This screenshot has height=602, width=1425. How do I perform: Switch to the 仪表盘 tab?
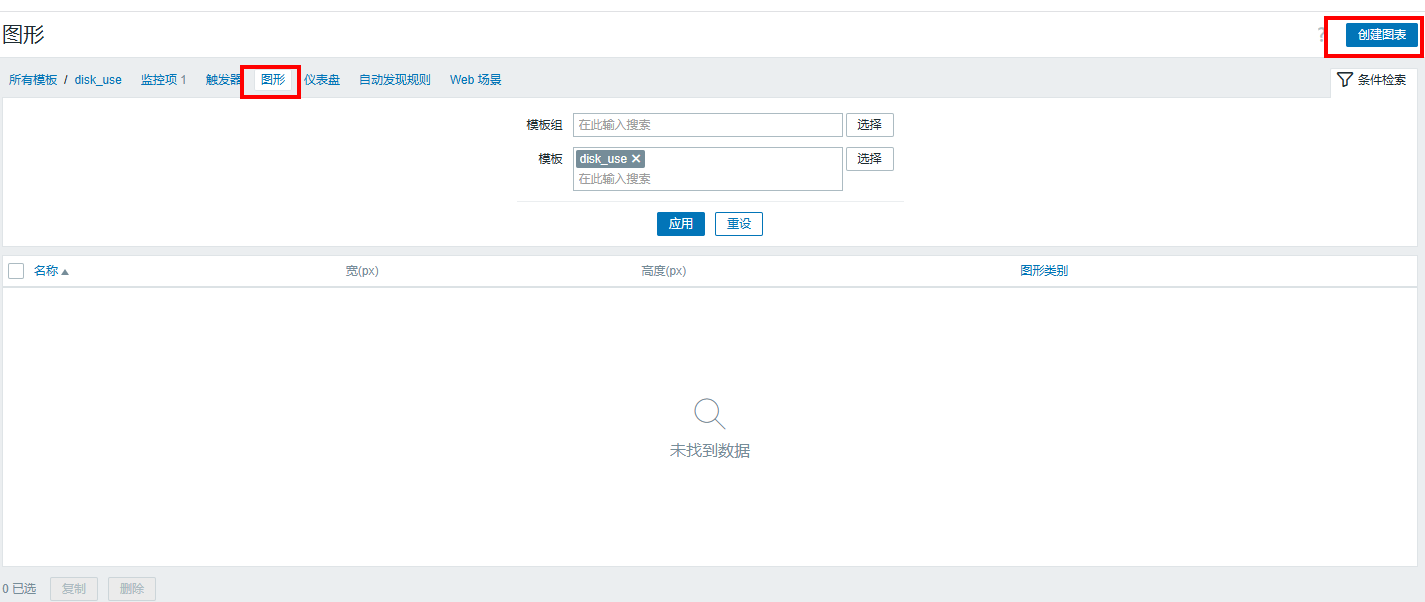(x=322, y=80)
